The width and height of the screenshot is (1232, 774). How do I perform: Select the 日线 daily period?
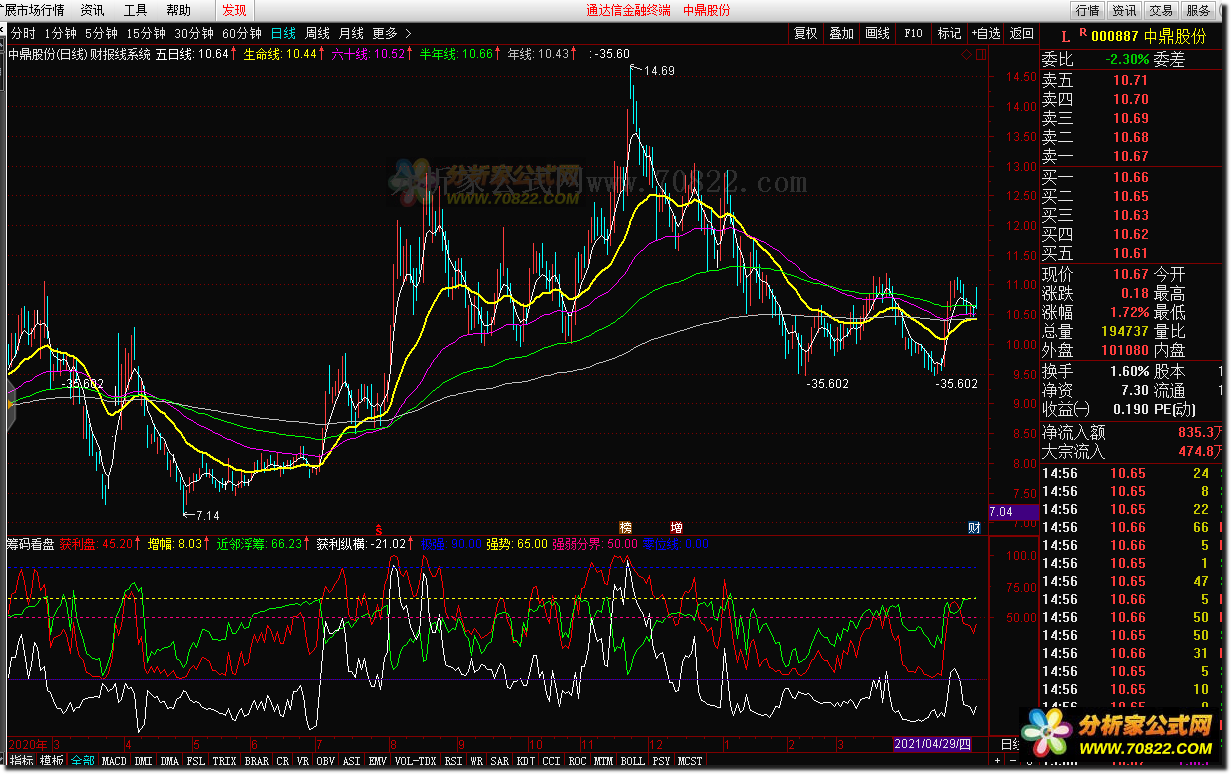[x=283, y=33]
